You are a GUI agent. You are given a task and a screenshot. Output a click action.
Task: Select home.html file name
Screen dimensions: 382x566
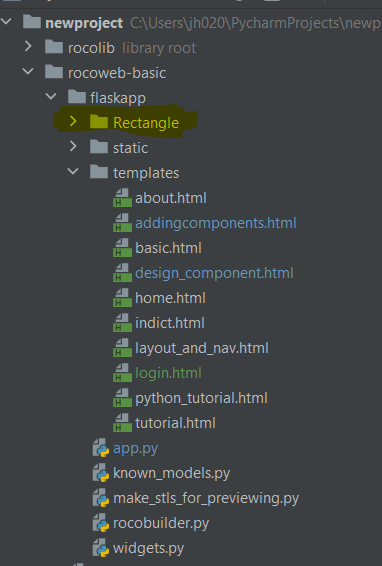pyautogui.click(x=170, y=298)
